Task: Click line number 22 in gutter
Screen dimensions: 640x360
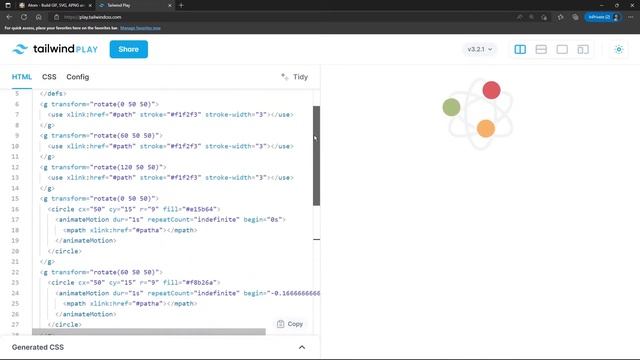Action: (x=15, y=272)
